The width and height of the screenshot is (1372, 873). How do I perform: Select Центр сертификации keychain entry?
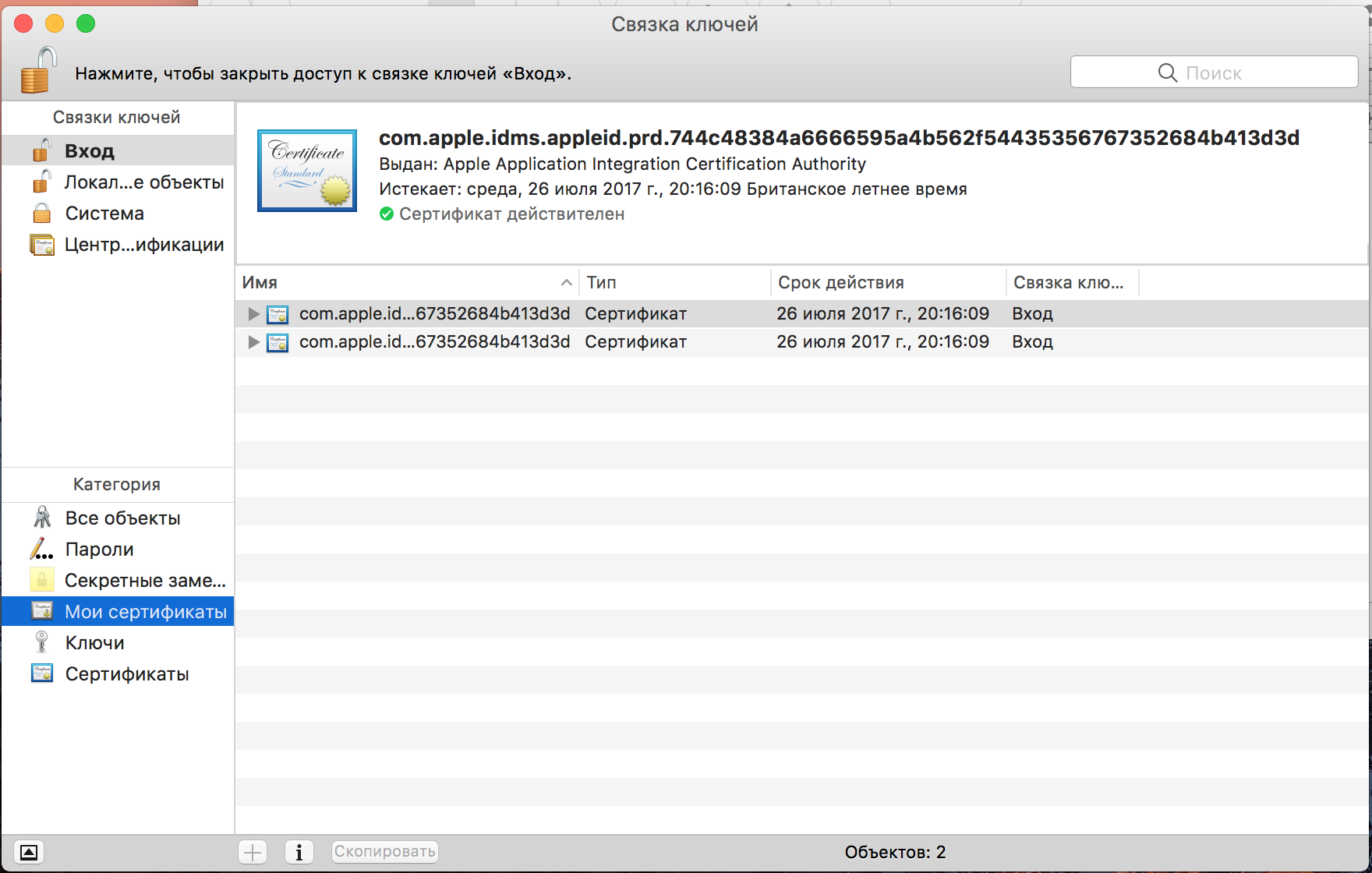[x=143, y=245]
